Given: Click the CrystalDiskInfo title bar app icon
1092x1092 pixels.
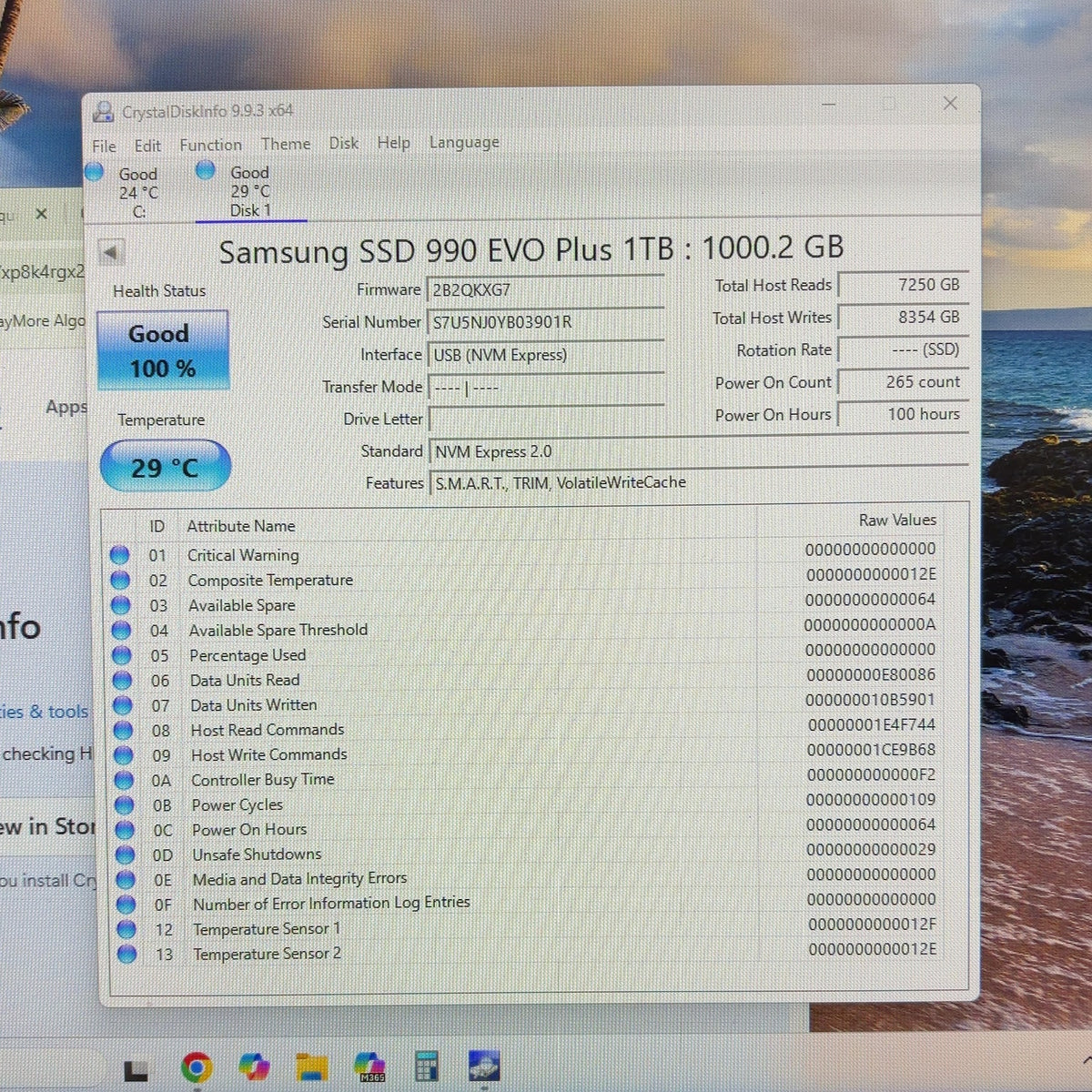Looking at the screenshot, I should pos(104,112).
